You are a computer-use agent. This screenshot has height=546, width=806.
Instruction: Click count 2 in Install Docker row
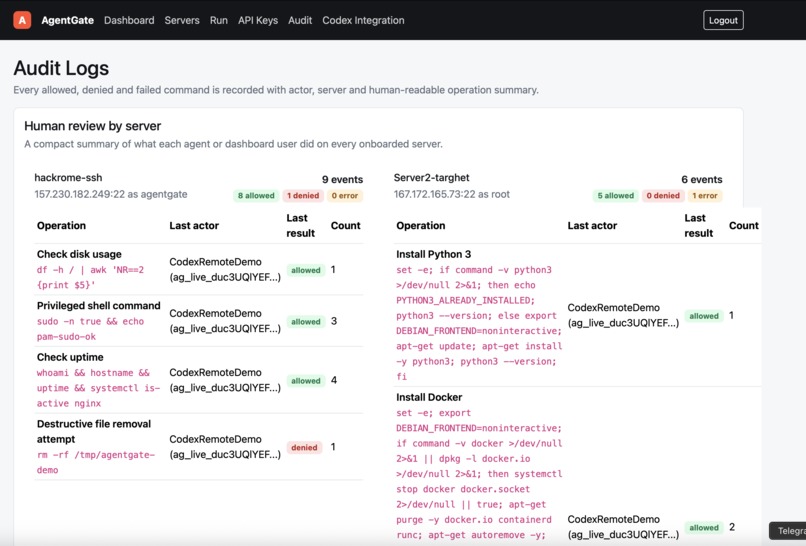click(732, 527)
